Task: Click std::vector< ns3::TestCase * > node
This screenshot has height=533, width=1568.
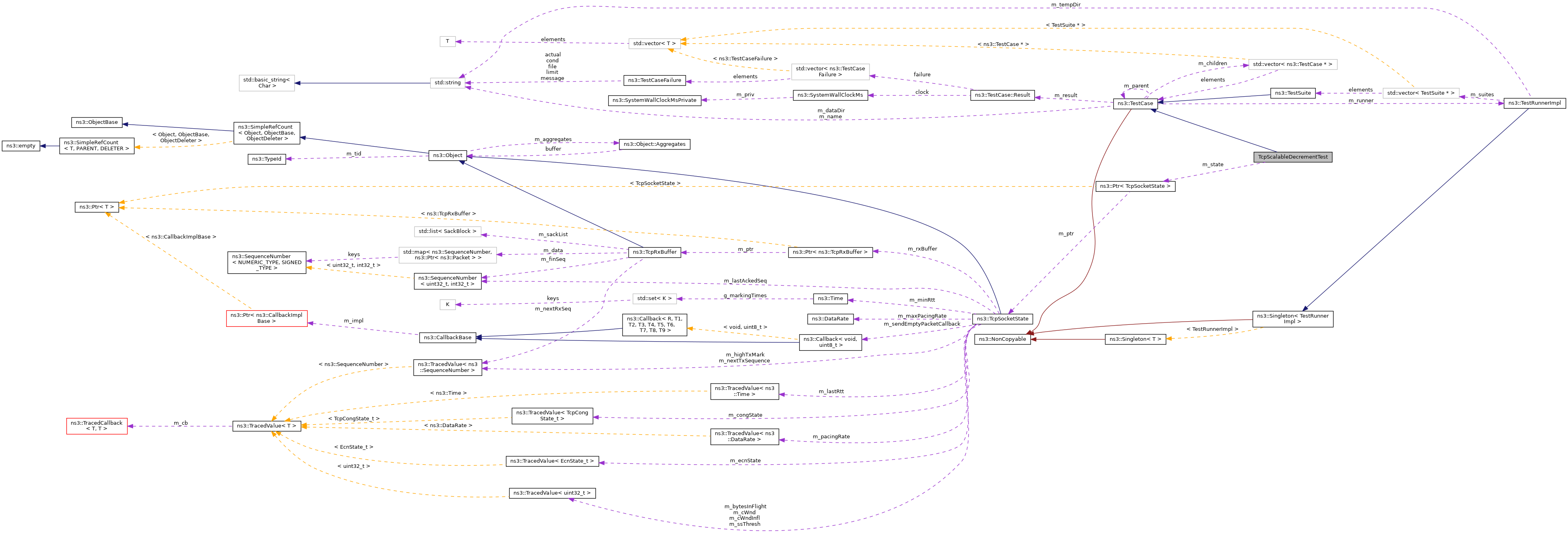Action: click(1293, 64)
